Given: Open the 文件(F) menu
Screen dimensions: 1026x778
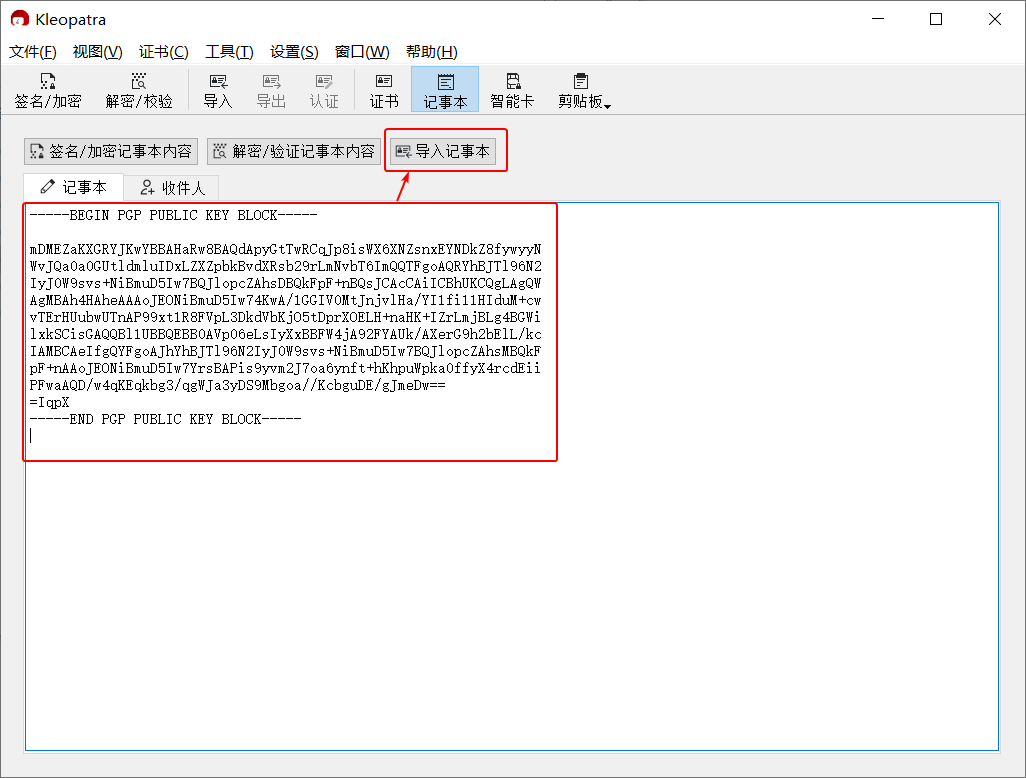Looking at the screenshot, I should pyautogui.click(x=33, y=52).
